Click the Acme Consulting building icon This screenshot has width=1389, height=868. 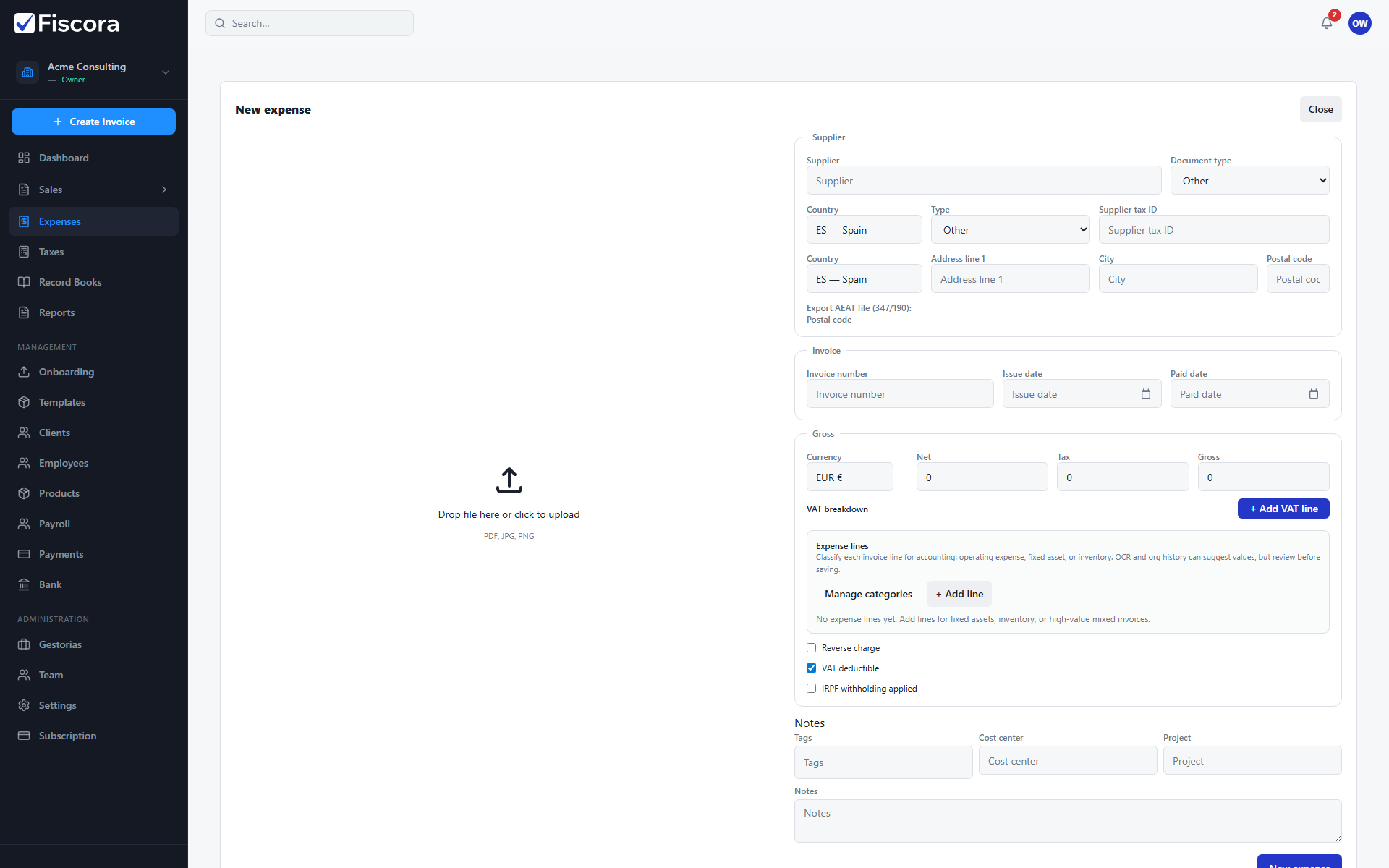tap(27, 72)
